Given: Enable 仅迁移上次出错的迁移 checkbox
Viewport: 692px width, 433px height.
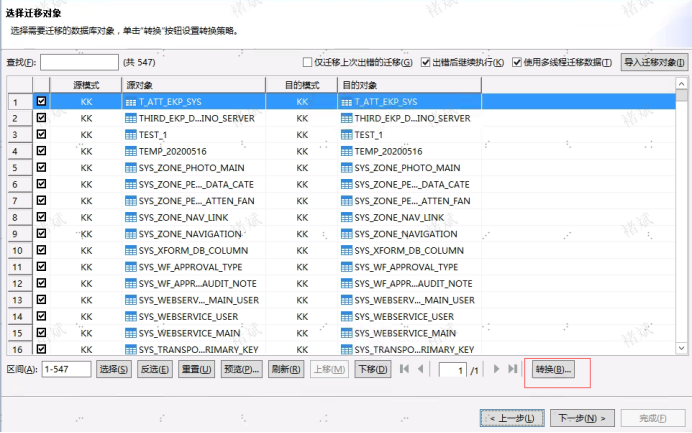Looking at the screenshot, I should (x=307, y=62).
